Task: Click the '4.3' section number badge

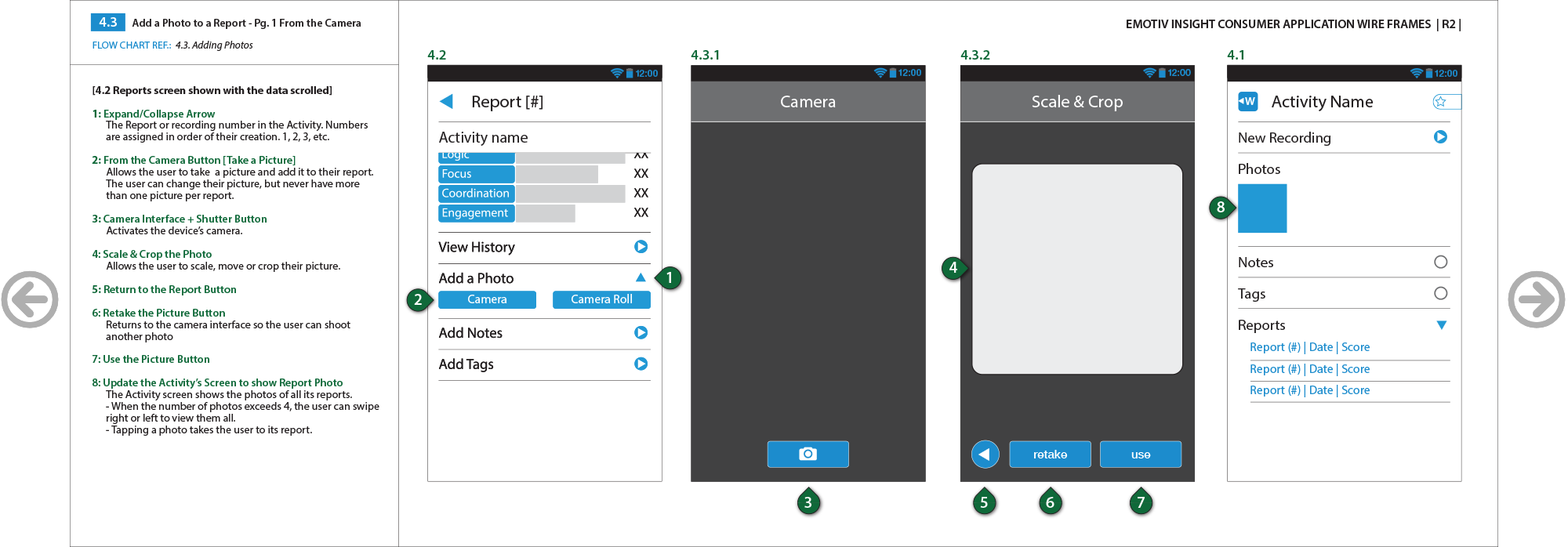Action: pos(108,23)
